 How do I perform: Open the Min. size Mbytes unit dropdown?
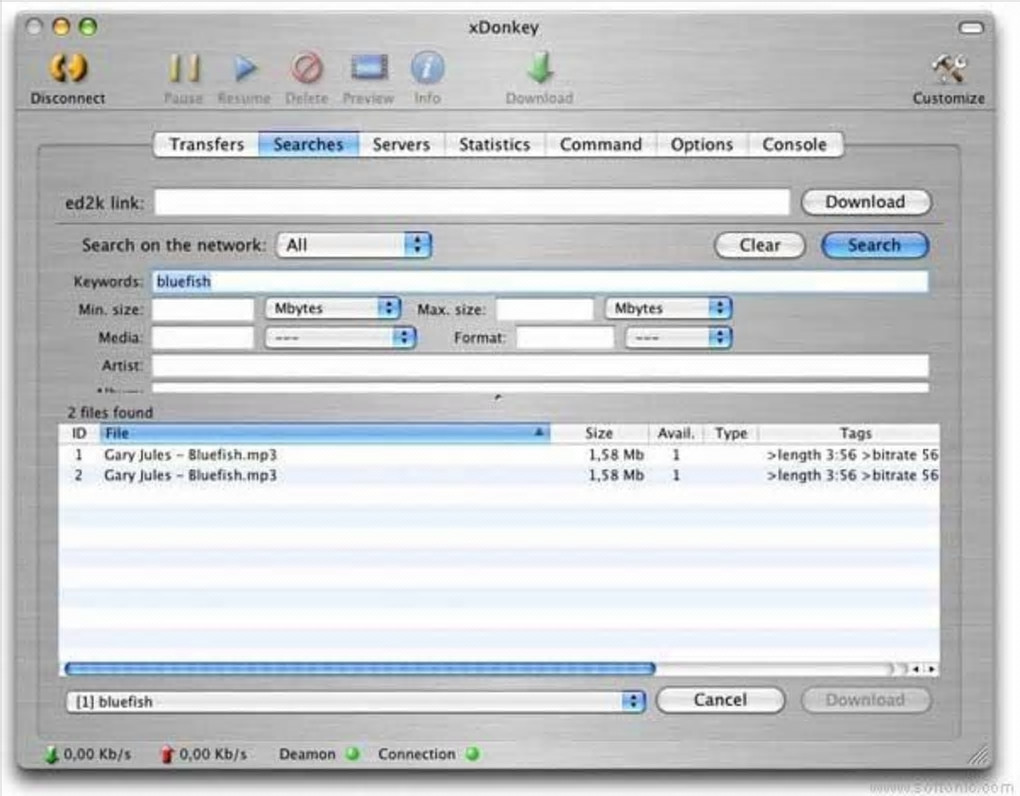pyautogui.click(x=332, y=308)
